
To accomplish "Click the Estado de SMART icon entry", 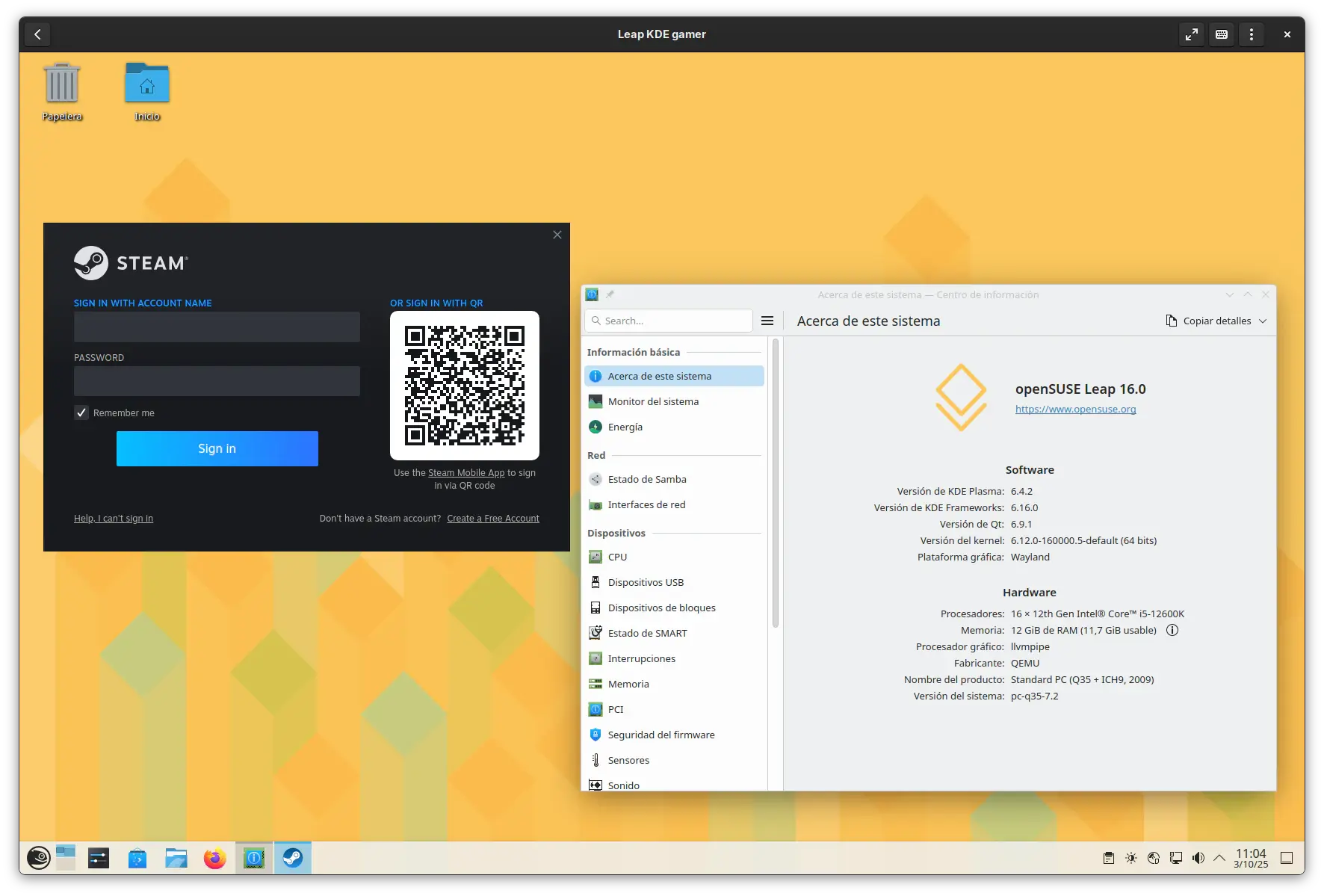I will click(x=596, y=633).
